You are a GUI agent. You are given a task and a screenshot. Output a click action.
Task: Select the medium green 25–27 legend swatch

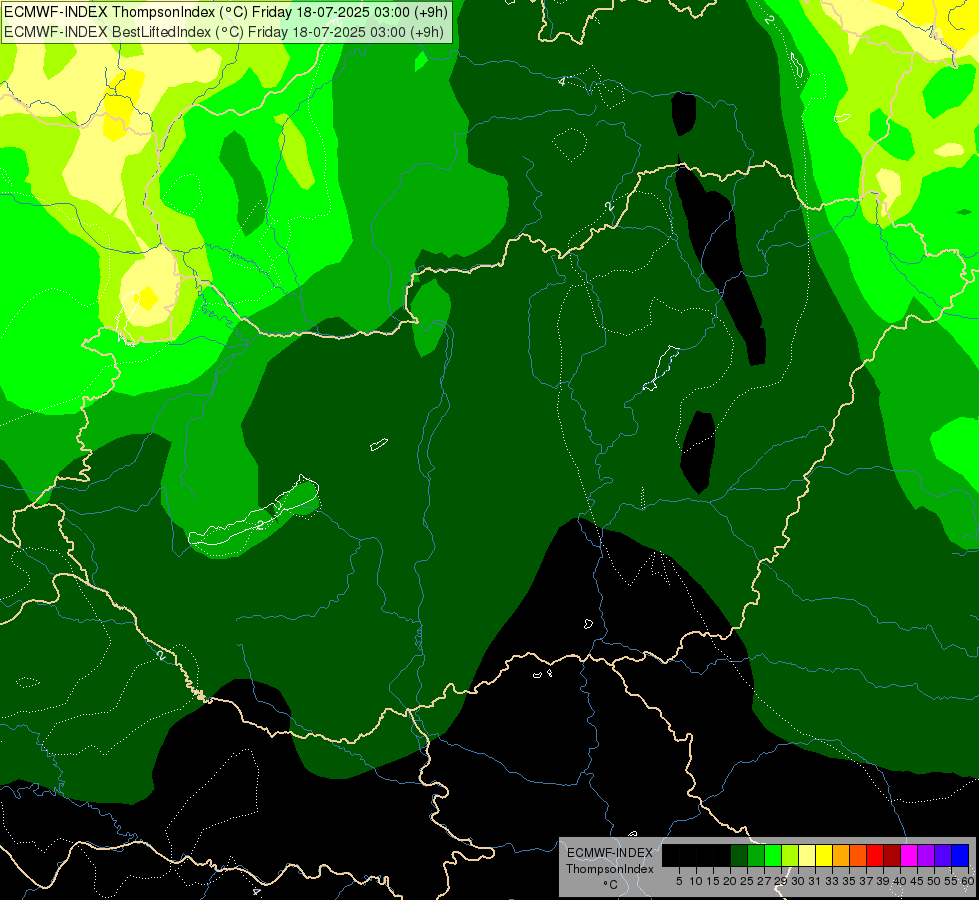[x=756, y=855]
